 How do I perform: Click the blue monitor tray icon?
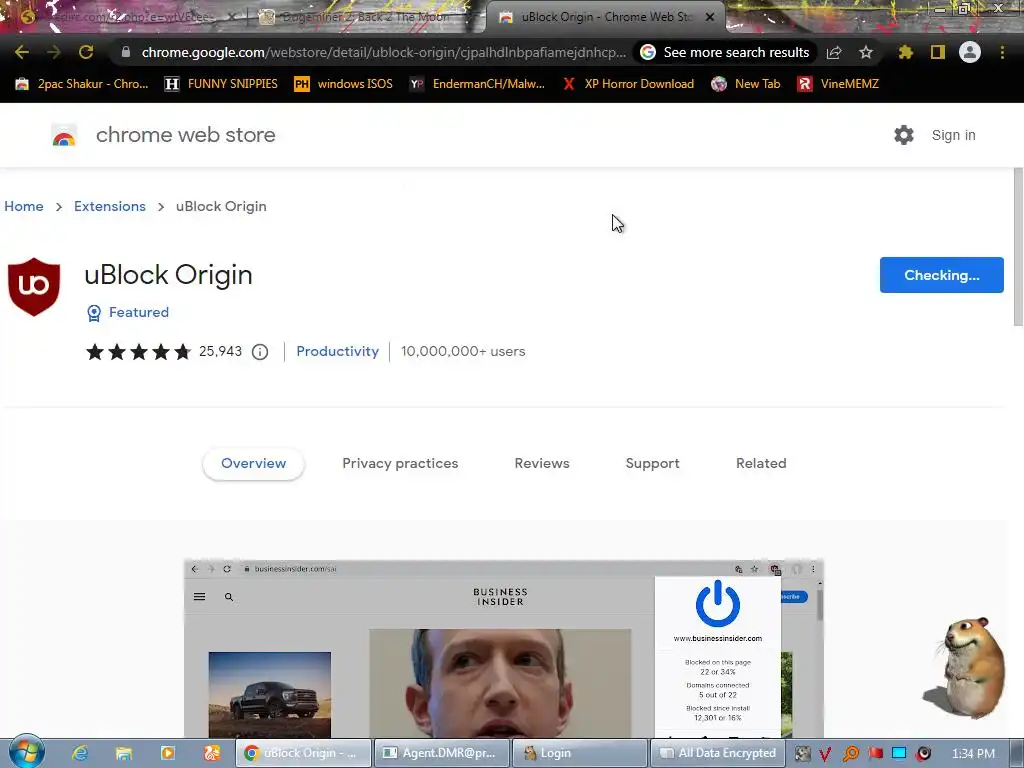pos(899,753)
